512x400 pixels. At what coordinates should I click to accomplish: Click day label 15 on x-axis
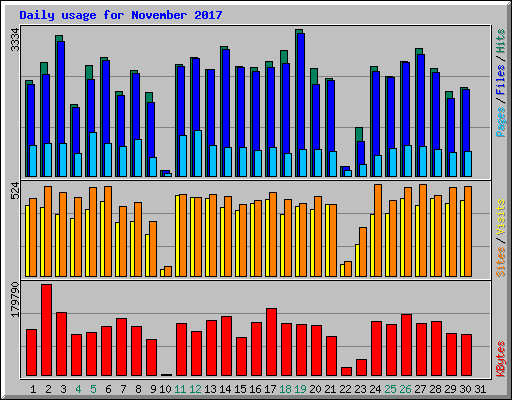pos(240,389)
